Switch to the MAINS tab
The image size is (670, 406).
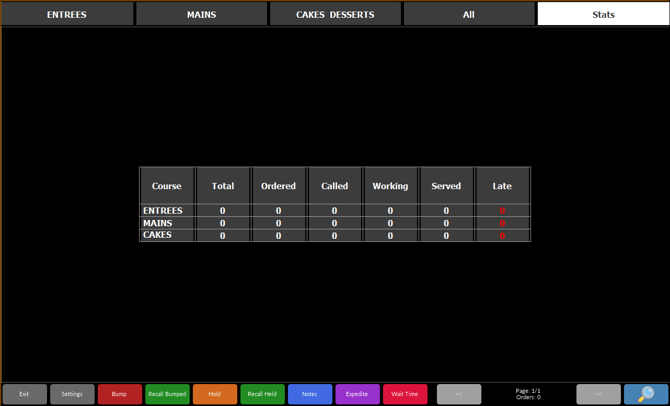[201, 14]
